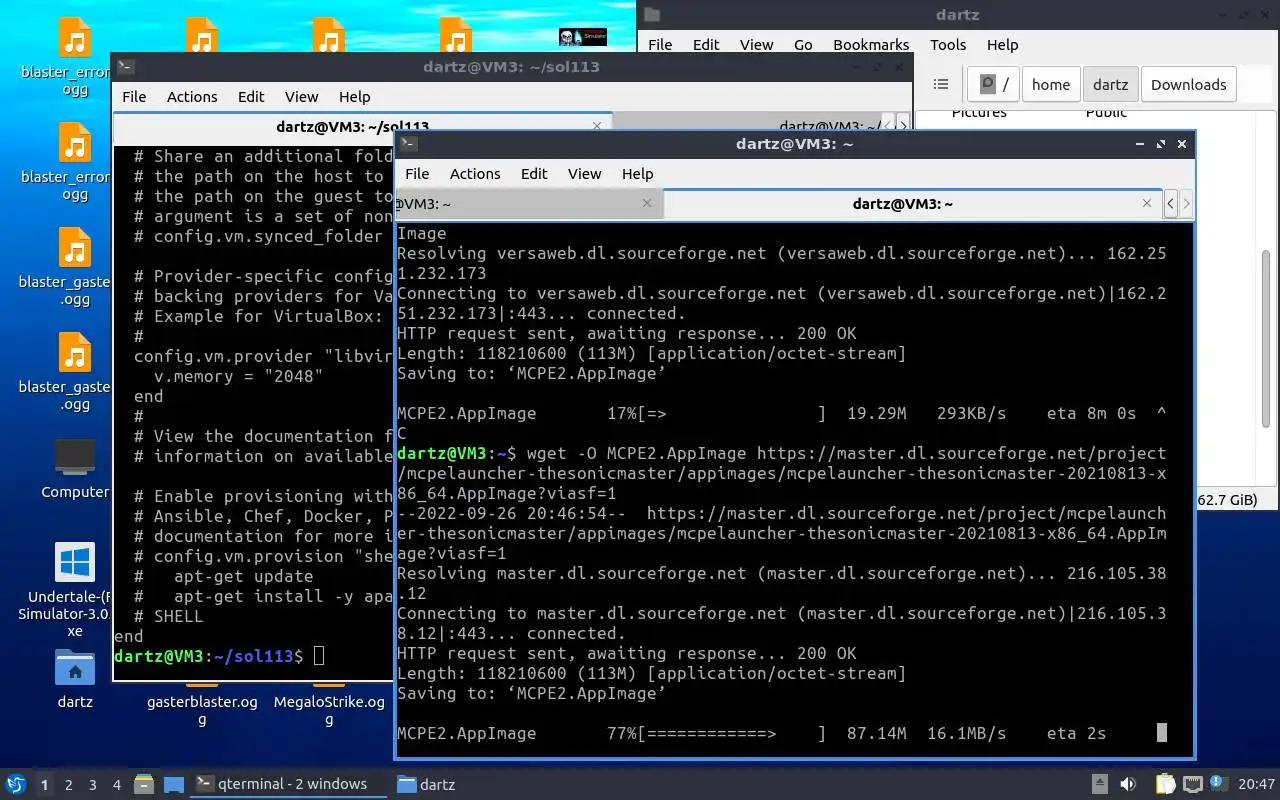
Task: Open the Help menu in the sol113 terminal
Action: point(354,96)
